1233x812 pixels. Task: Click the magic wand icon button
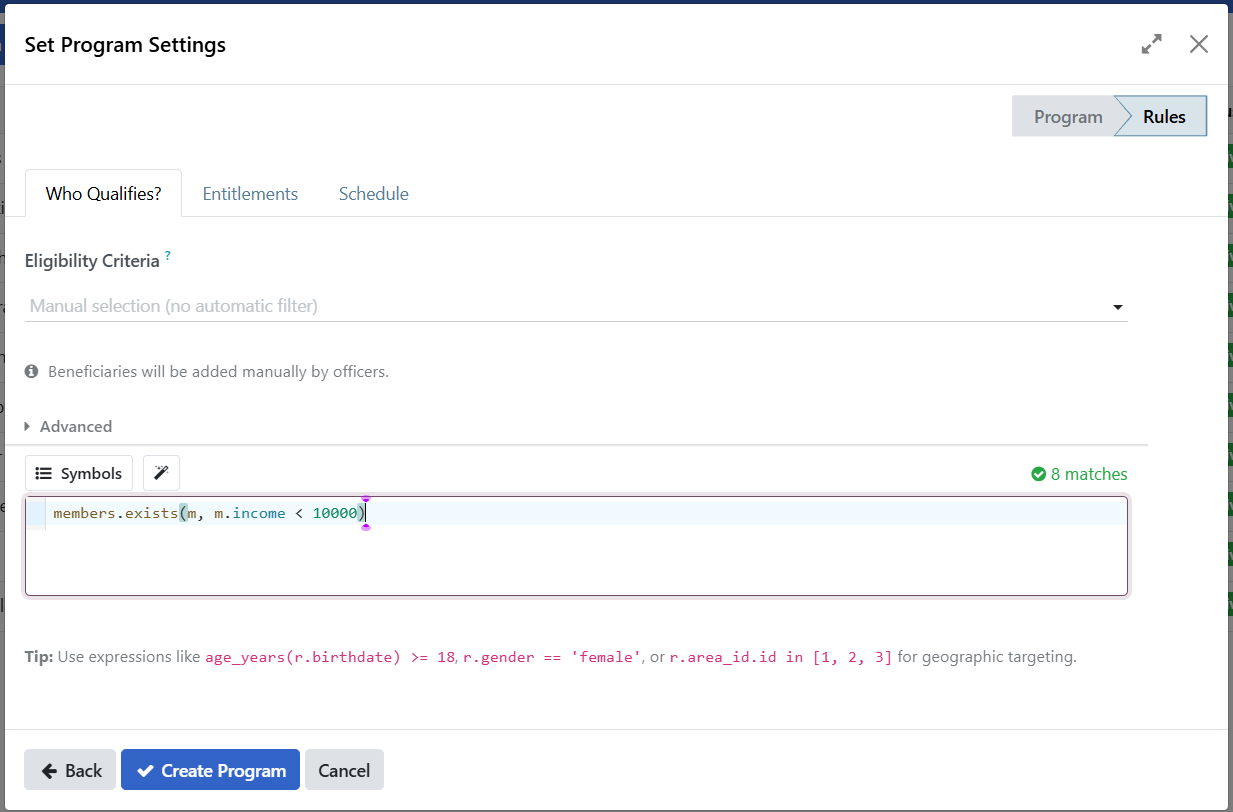click(161, 473)
